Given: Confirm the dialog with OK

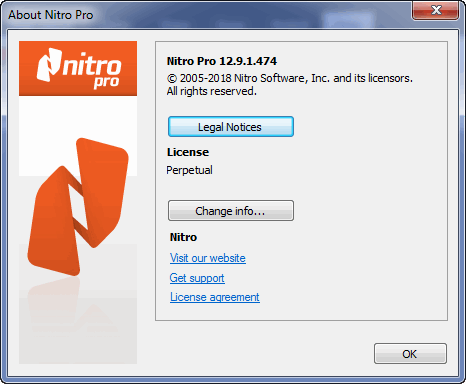Looking at the screenshot, I should coord(410,354).
